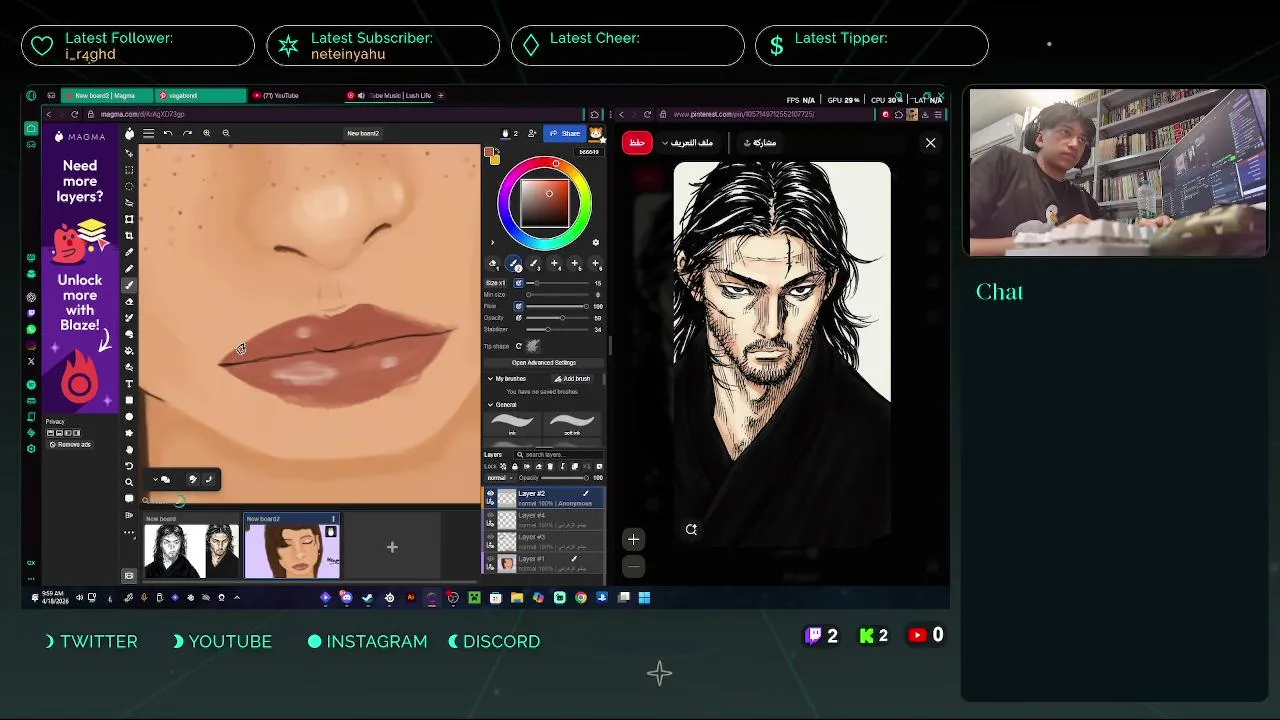Open Pinterest profile dropdown
Screen dimensions: 1280x720
click(x=688, y=142)
